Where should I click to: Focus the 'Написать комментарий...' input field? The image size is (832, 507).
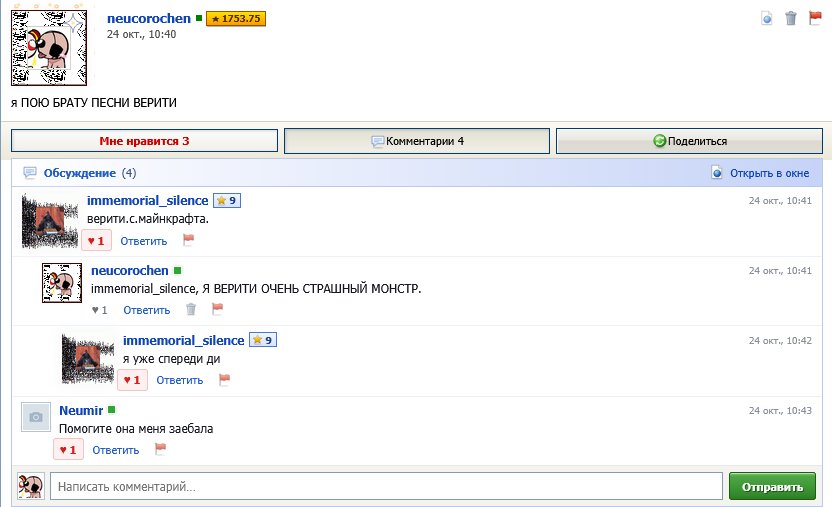pos(386,486)
